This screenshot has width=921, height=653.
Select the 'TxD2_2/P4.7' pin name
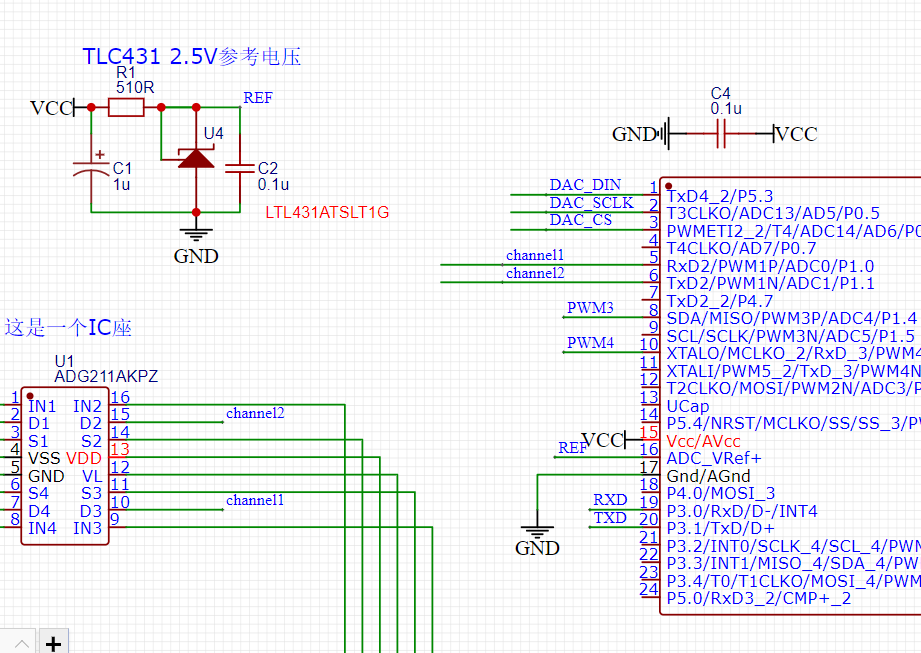tap(720, 301)
